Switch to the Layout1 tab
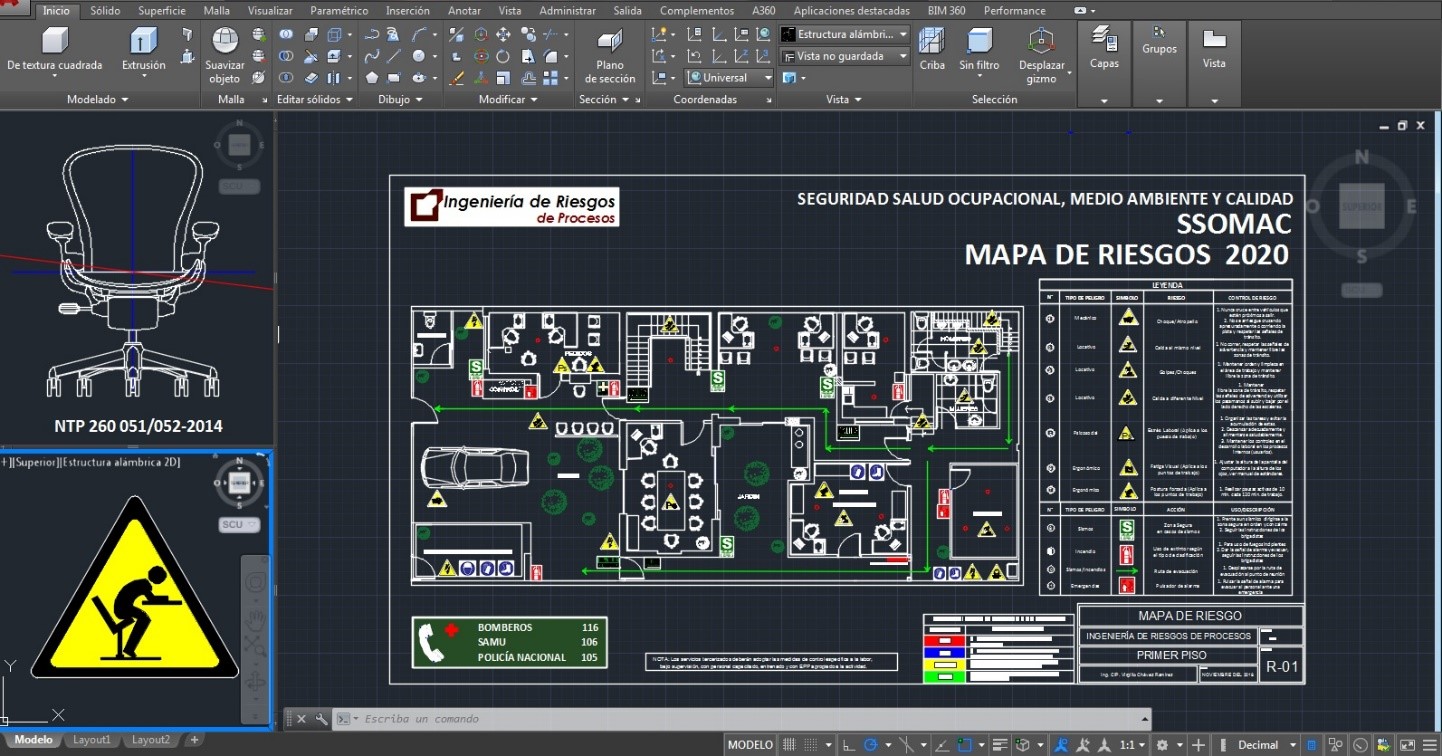Image resolution: width=1442 pixels, height=756 pixels. pos(92,739)
